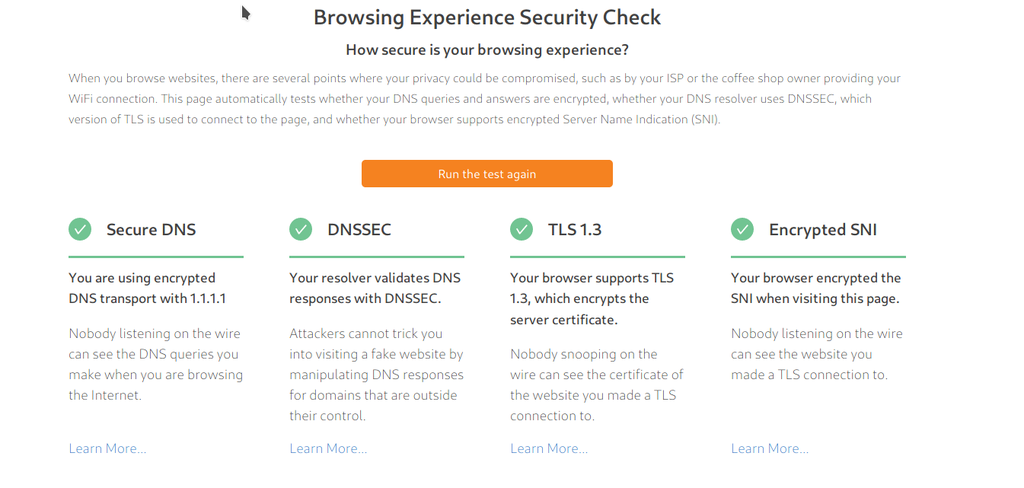Click the Browsing Experience Security Check title
The height and width of the screenshot is (488, 1024).
[x=487, y=17]
